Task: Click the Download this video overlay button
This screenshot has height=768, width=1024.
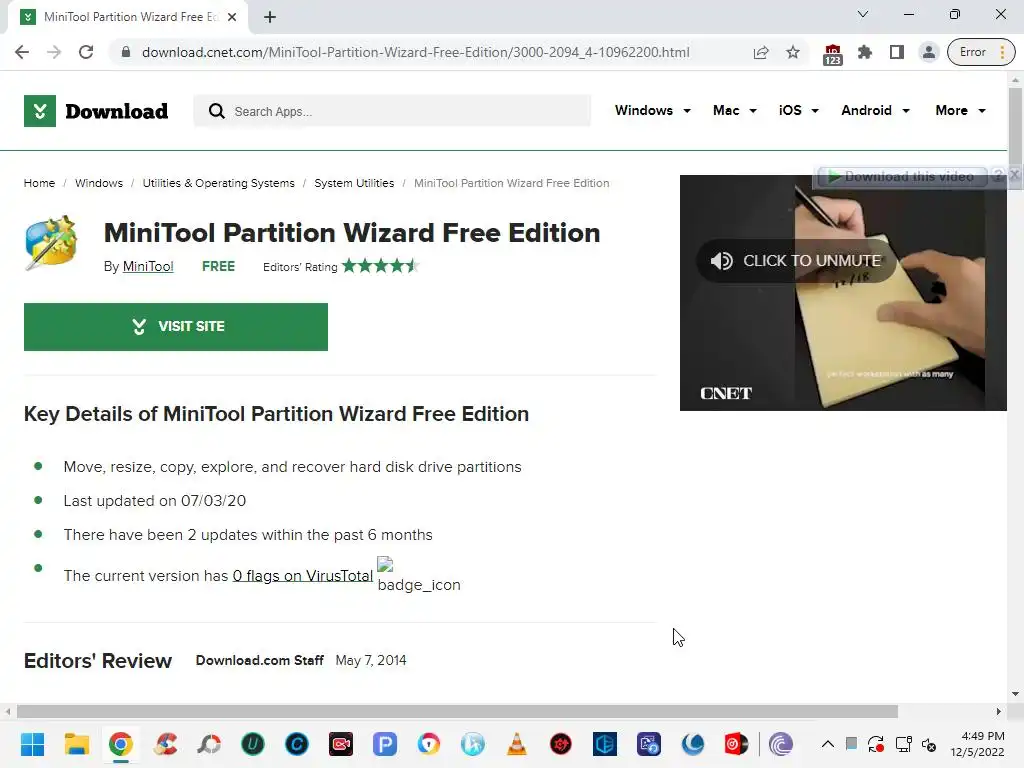Action: [x=901, y=176]
